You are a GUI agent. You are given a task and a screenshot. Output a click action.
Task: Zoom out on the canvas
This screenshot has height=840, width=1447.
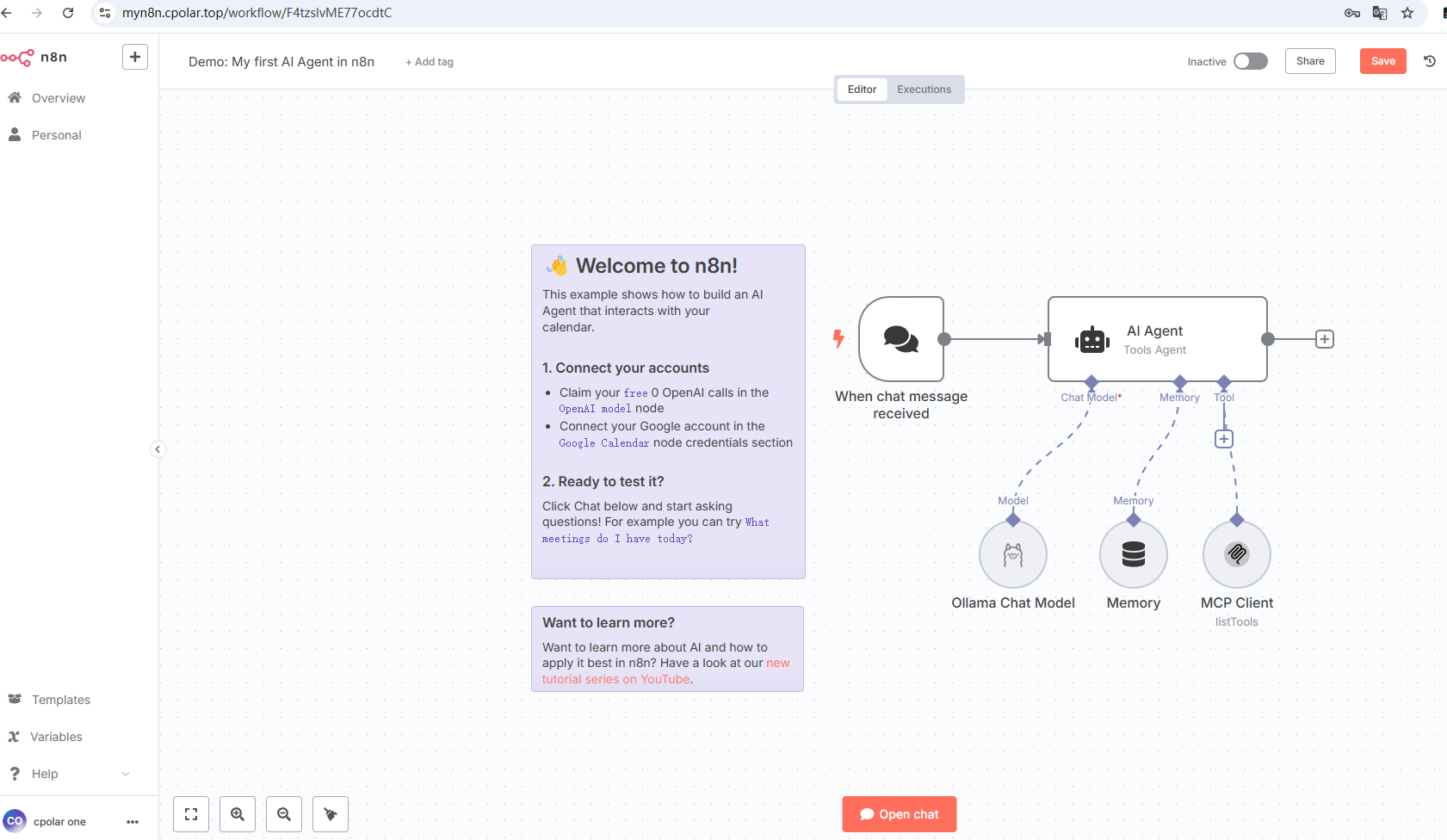[x=284, y=814]
